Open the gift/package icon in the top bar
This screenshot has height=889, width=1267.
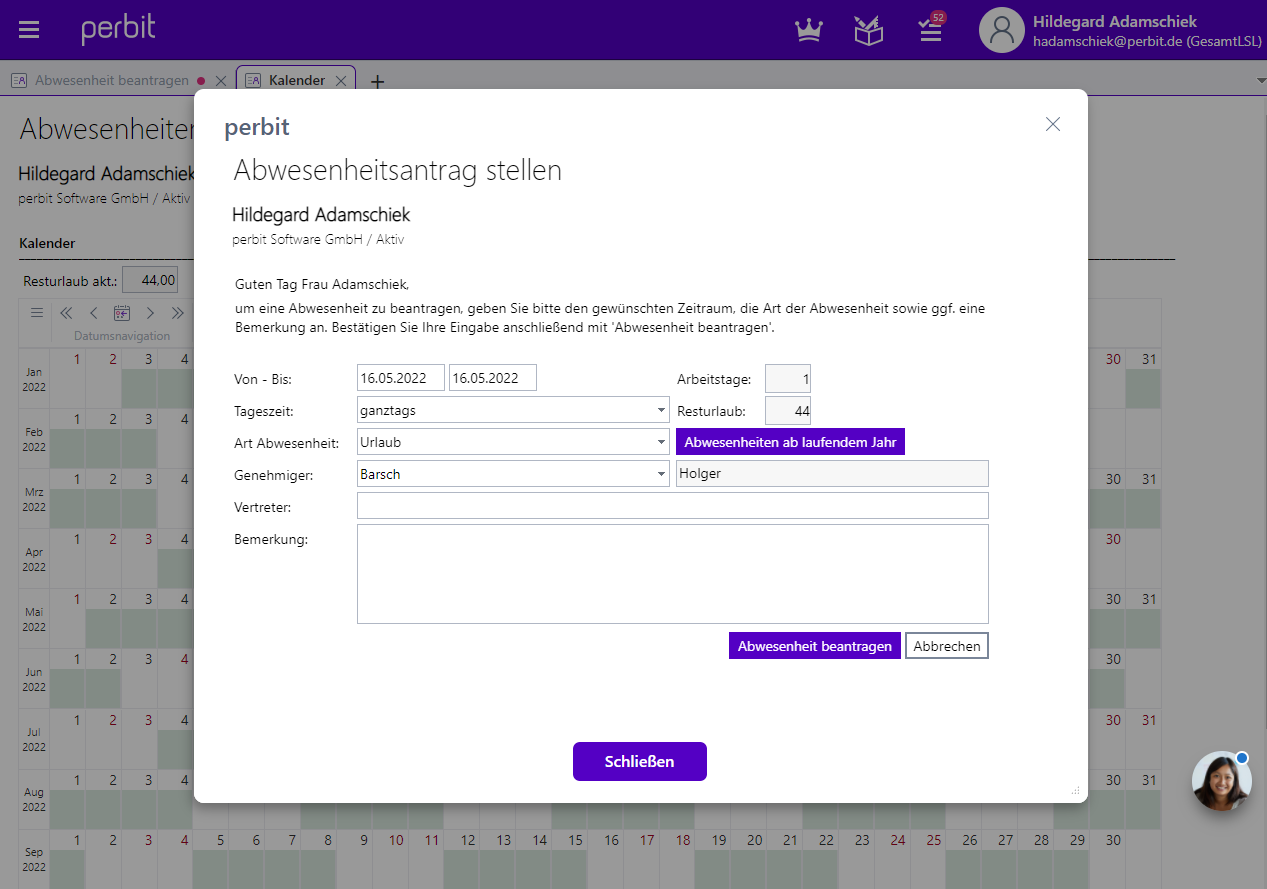tap(868, 30)
